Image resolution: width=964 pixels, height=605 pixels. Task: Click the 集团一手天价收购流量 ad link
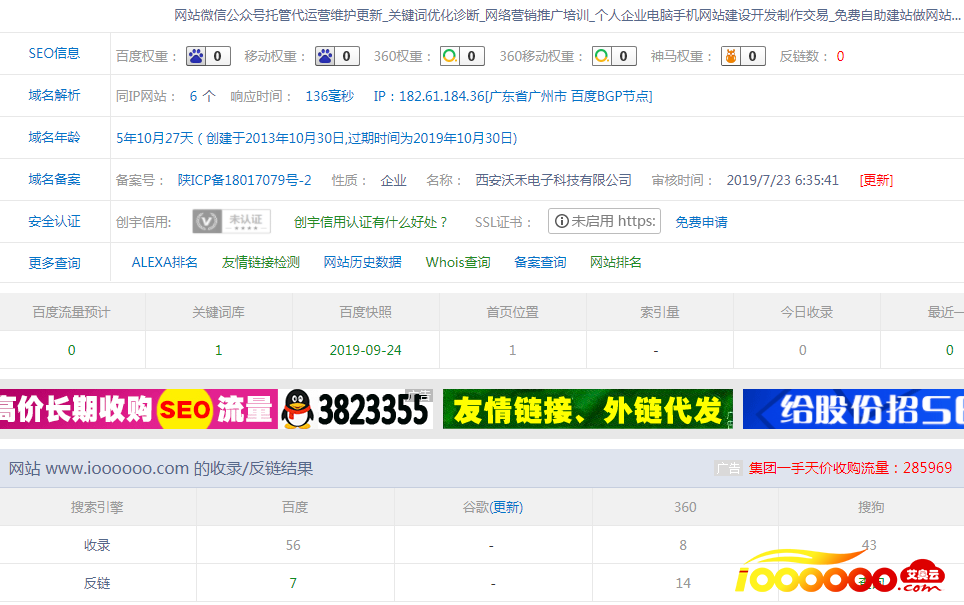click(850, 468)
